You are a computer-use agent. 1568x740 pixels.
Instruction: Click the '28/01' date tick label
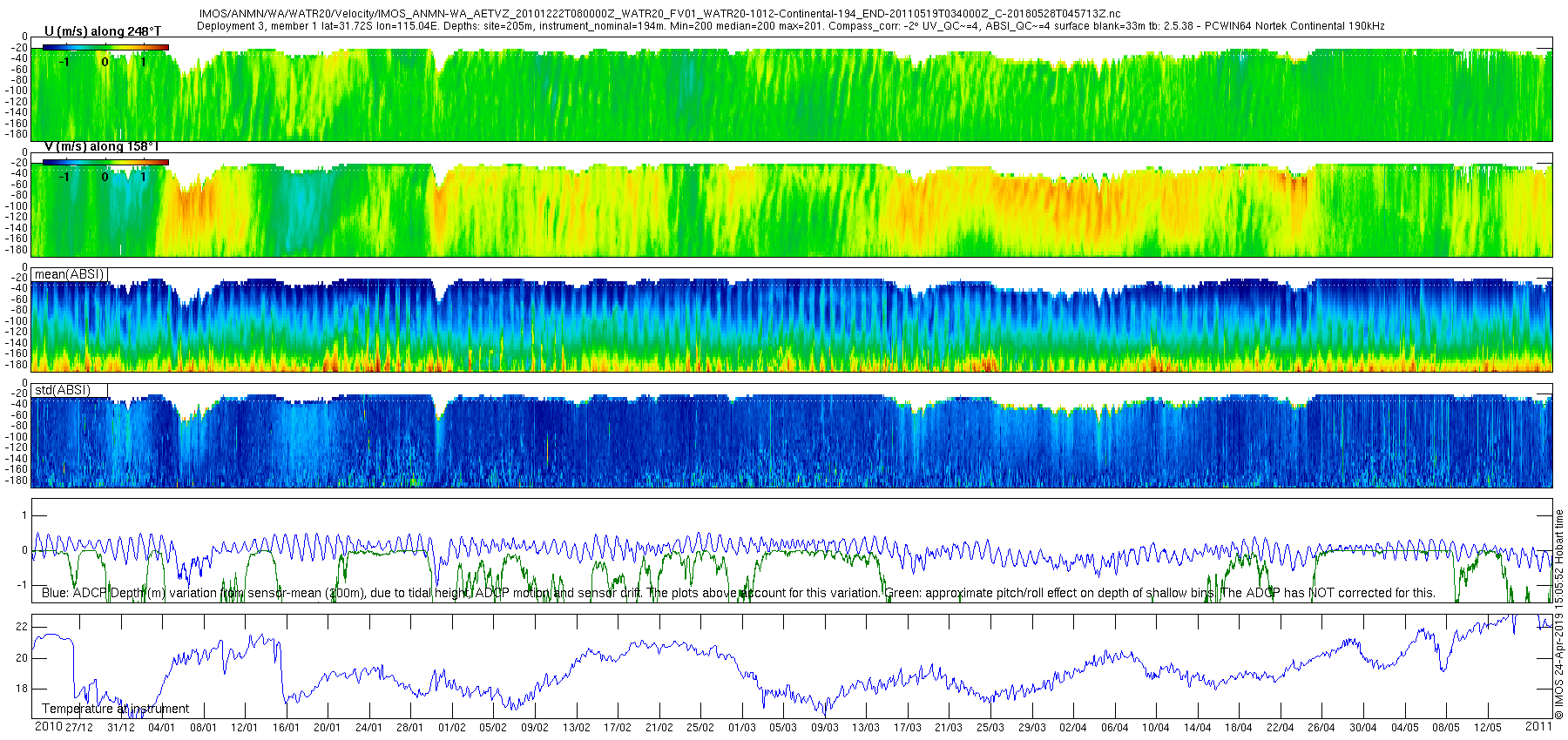[x=410, y=728]
